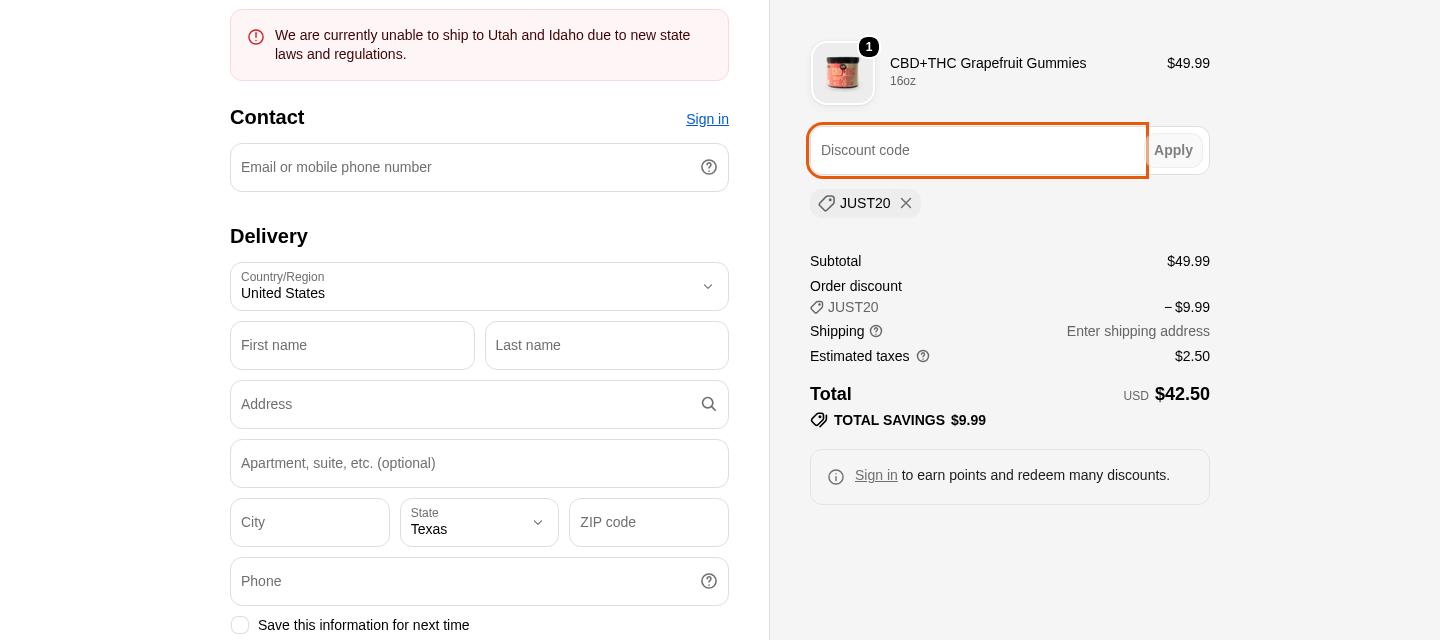Open the State dropdown showing Texas
The image size is (1440, 640).
tap(479, 522)
